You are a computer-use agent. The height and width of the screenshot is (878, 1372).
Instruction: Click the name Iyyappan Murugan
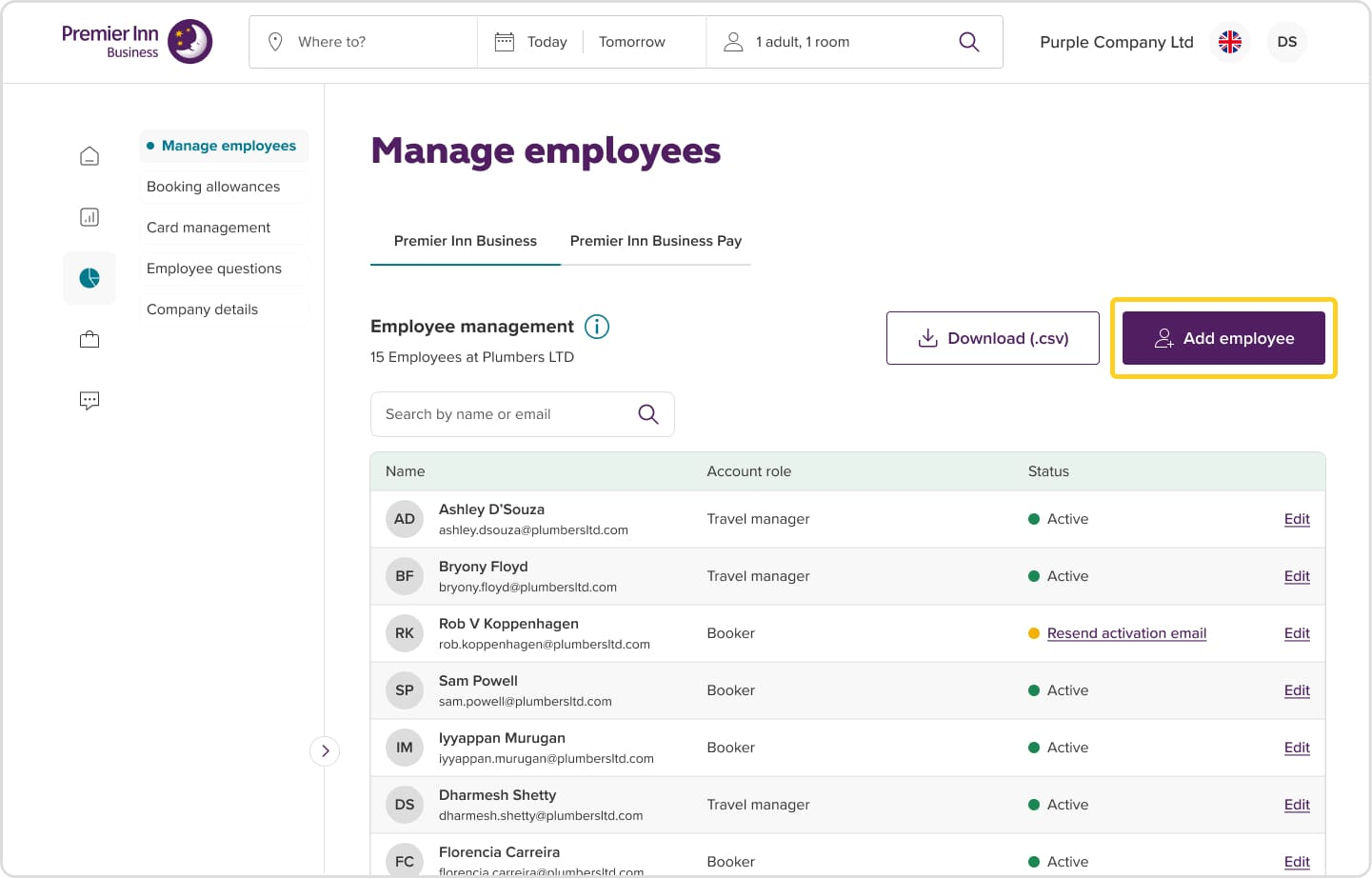pos(502,738)
